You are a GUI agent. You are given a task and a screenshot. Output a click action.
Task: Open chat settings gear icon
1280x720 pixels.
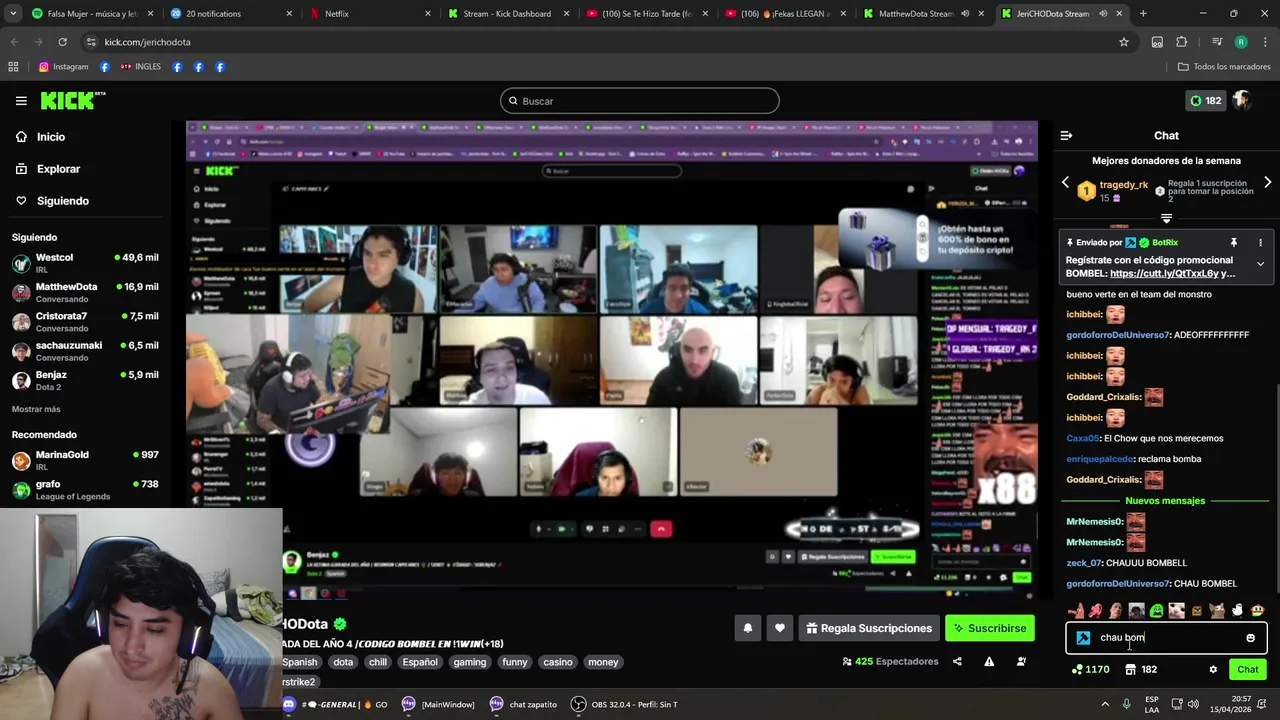[1213, 670]
